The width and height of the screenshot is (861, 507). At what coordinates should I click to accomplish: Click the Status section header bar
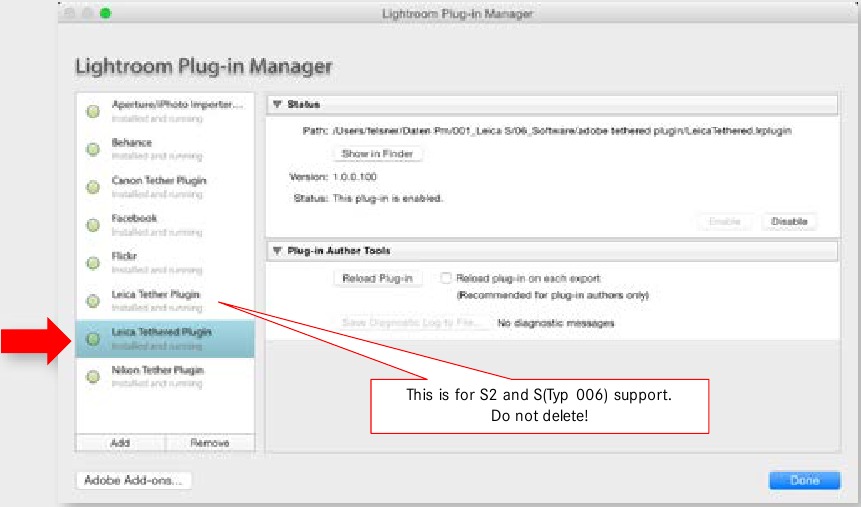click(552, 104)
